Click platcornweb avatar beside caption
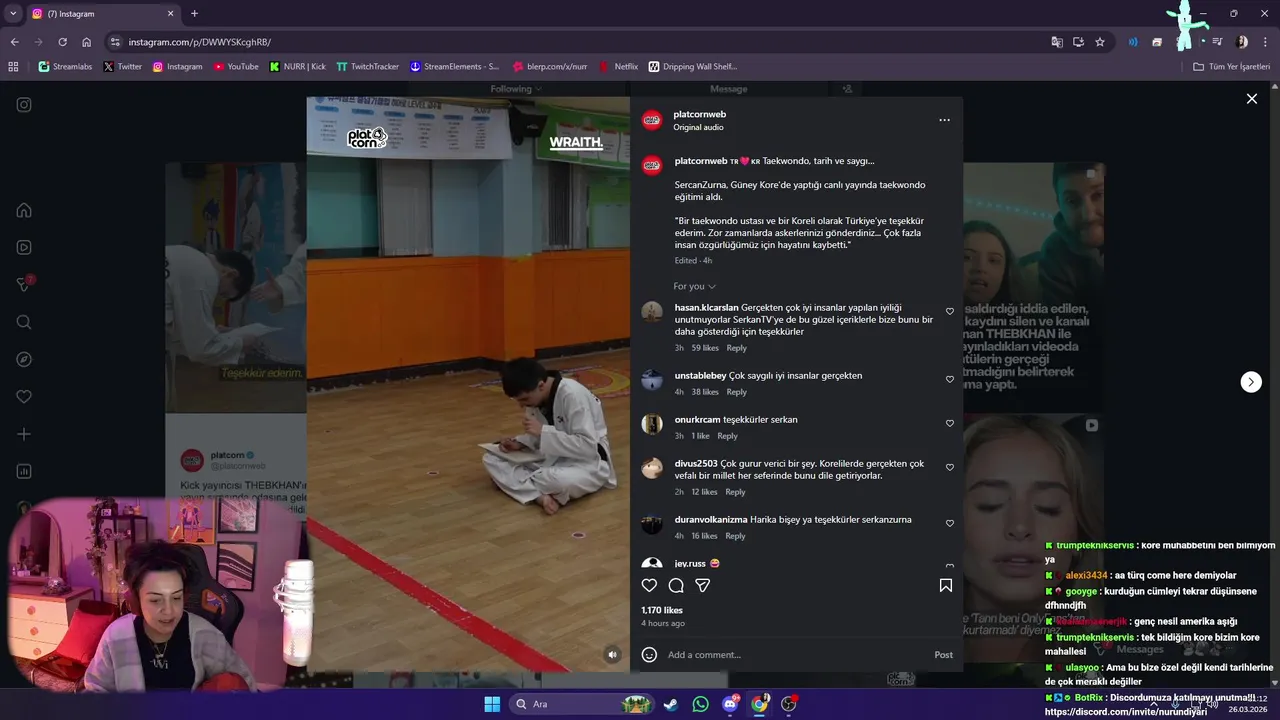The image size is (1280, 720). click(652, 165)
